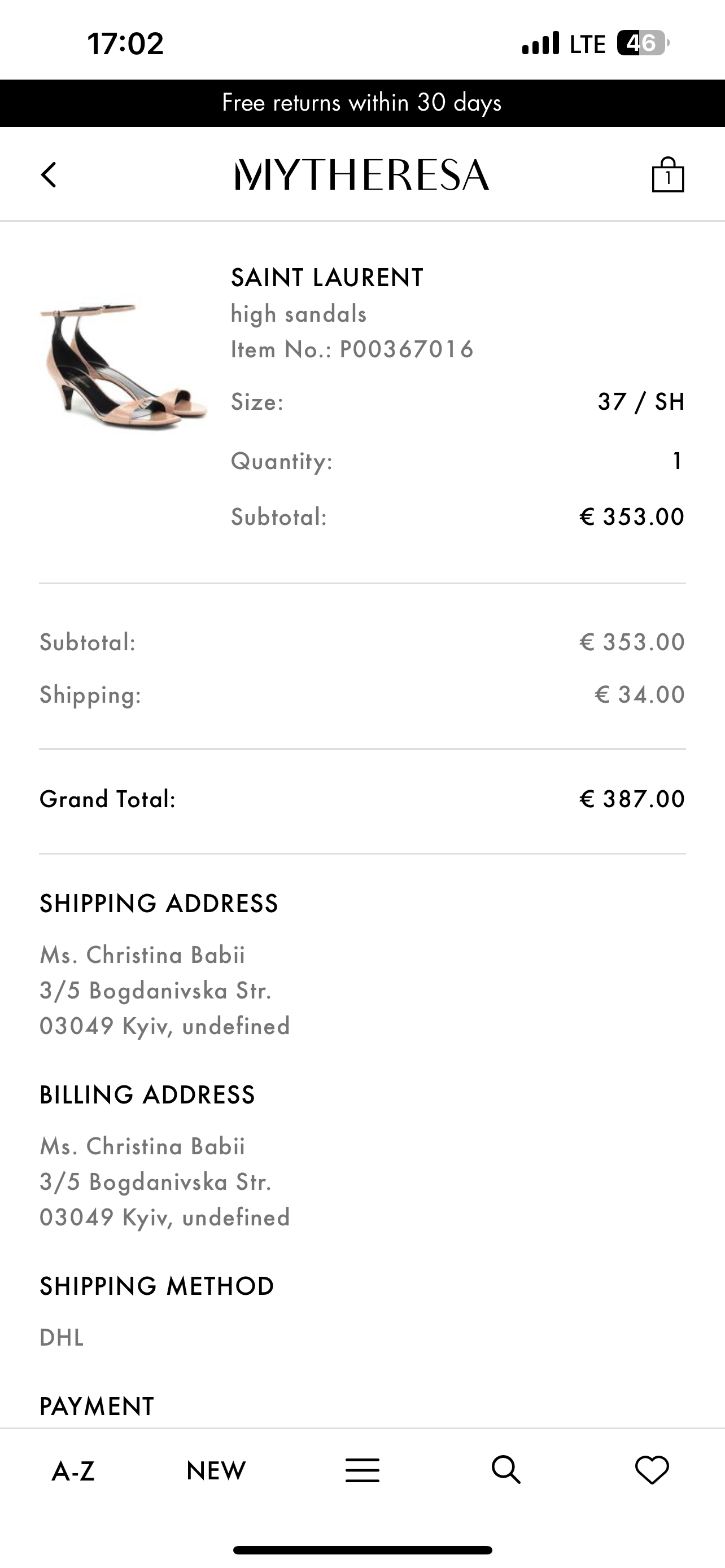Open the Saint Laurent brand name link

(x=327, y=278)
